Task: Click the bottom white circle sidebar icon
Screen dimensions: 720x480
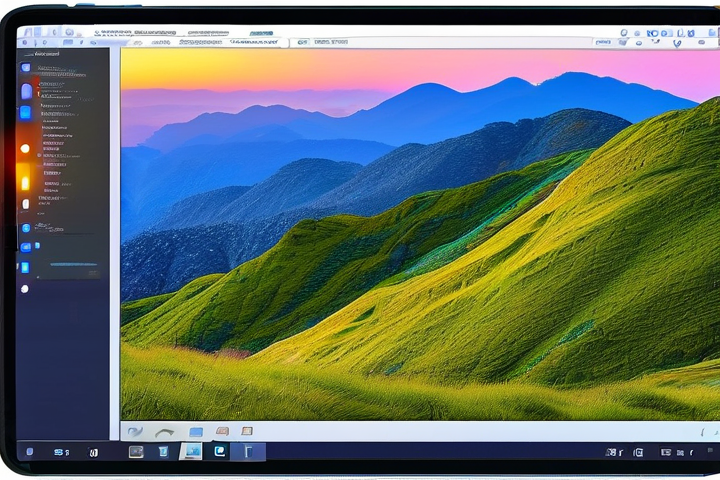Action: [x=25, y=289]
